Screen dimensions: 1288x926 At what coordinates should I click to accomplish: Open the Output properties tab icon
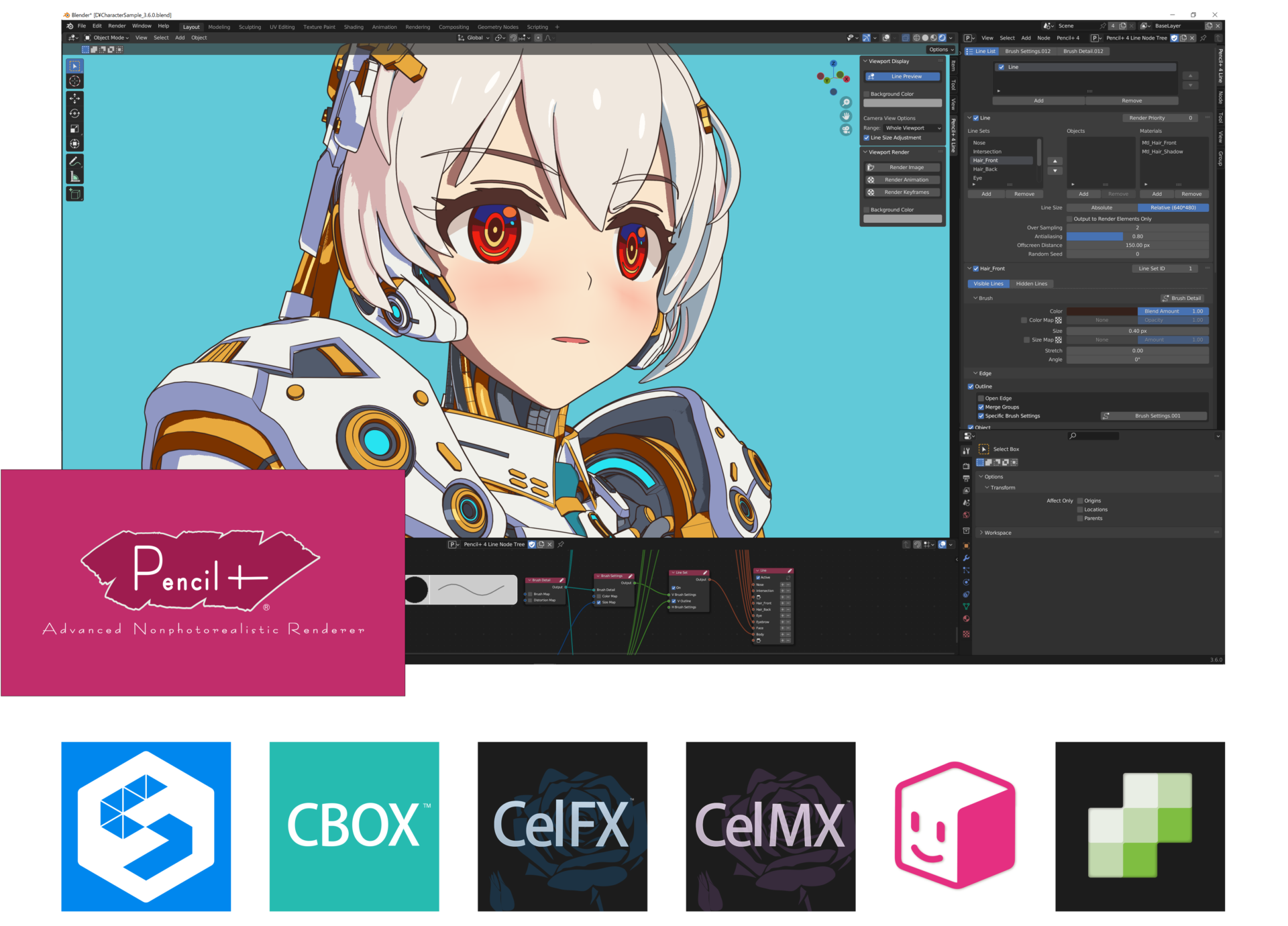[x=966, y=478]
